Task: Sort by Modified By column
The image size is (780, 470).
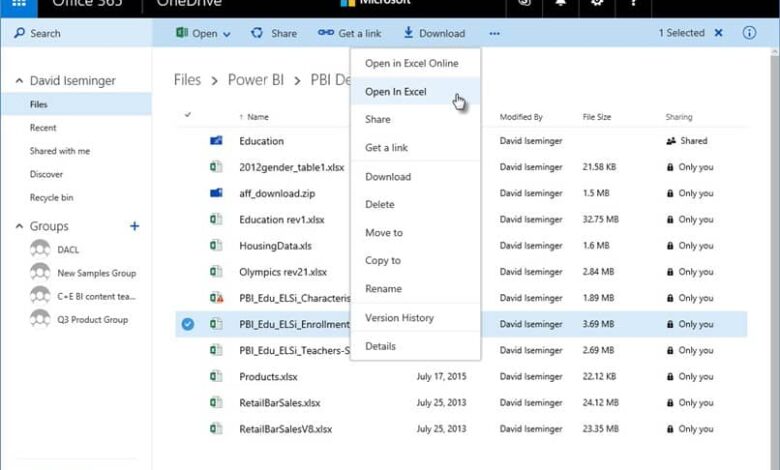Action: point(521,117)
